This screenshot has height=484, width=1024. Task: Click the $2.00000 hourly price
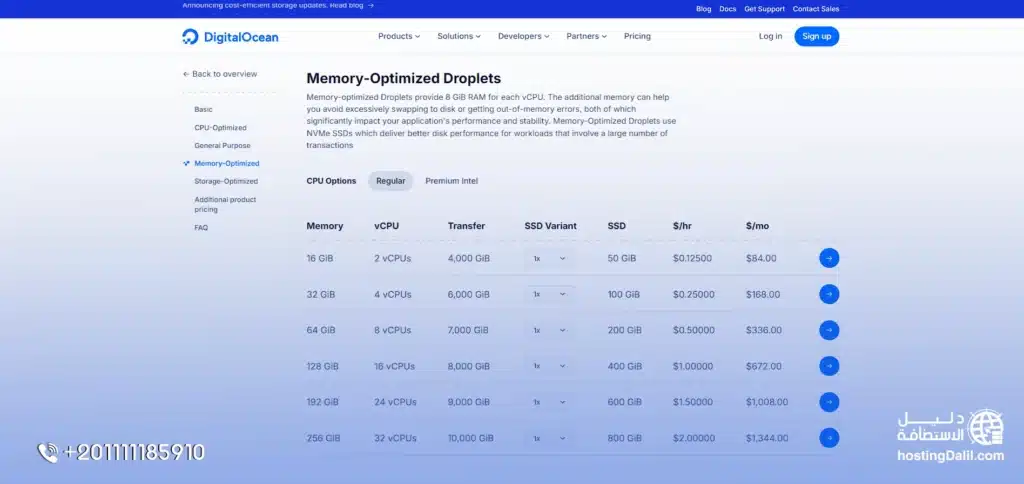pyautogui.click(x=694, y=438)
